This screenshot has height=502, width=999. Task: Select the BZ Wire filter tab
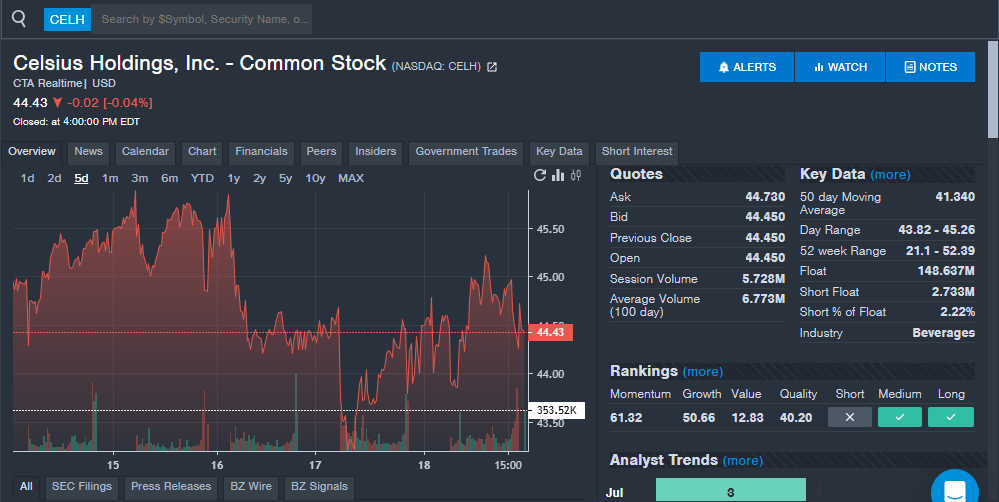click(x=251, y=487)
